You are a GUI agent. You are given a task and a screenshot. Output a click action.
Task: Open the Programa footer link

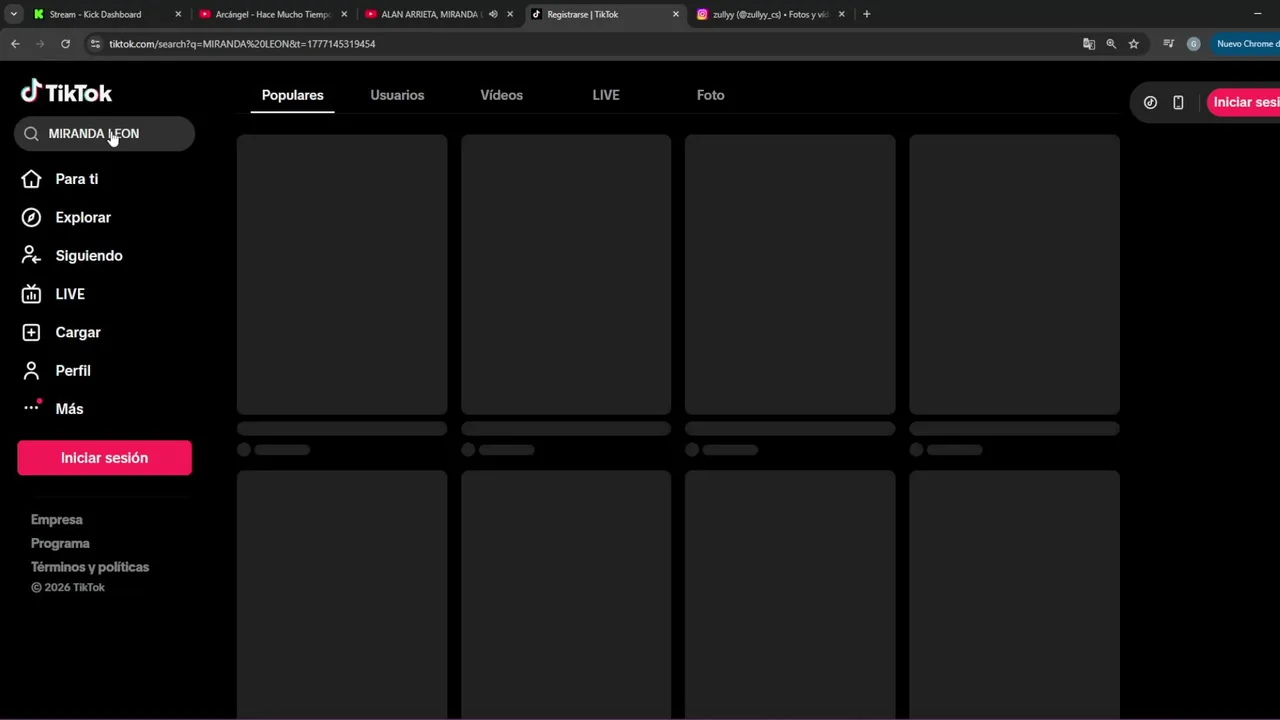tap(60, 543)
